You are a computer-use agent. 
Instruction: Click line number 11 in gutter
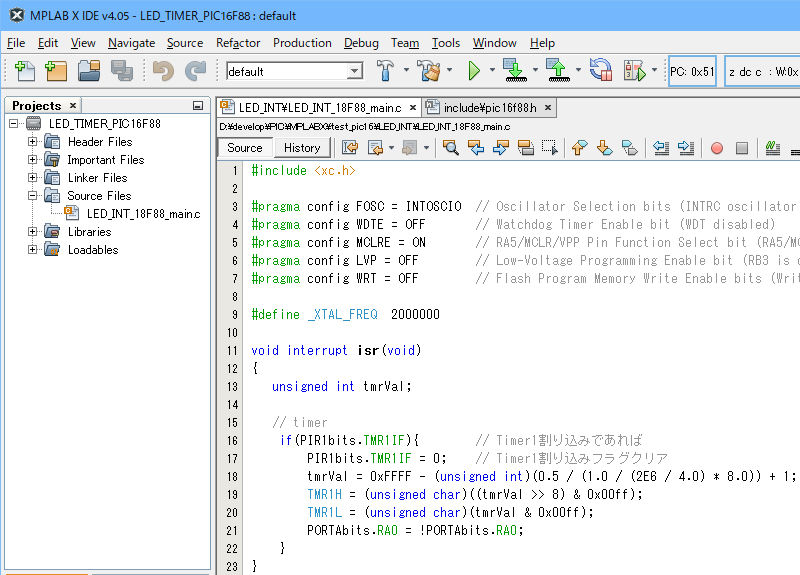pyautogui.click(x=232, y=351)
